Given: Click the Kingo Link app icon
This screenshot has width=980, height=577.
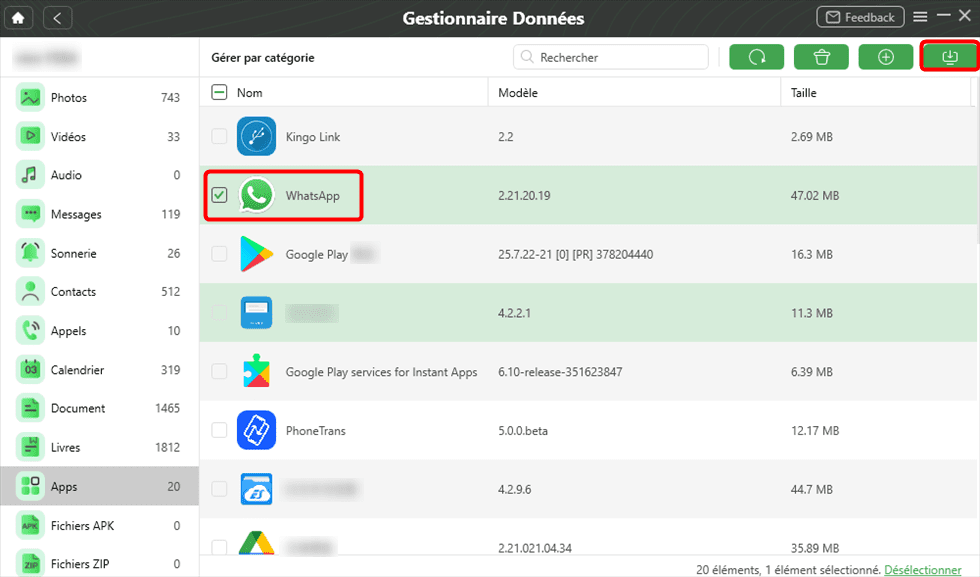Looking at the screenshot, I should point(256,137).
